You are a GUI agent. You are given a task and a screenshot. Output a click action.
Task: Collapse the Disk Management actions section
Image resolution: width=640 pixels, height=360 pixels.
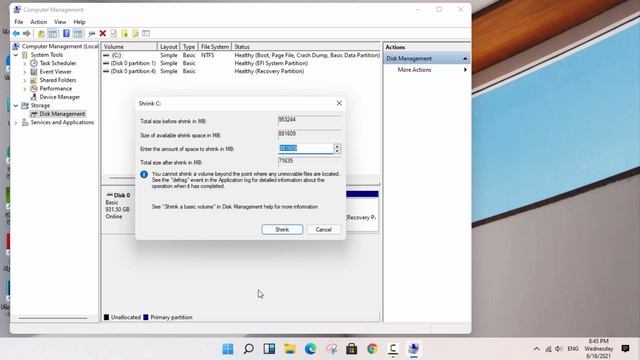465,59
